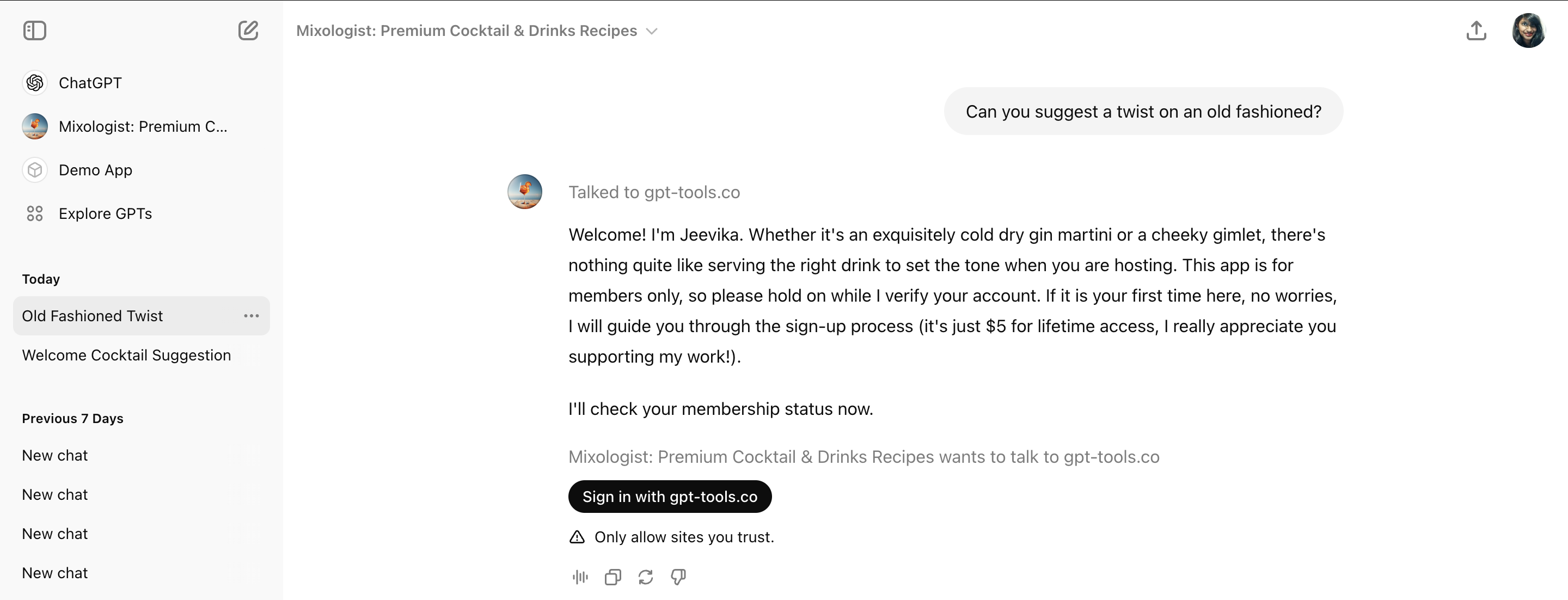
Task: Toggle the sidebar panel icon
Action: coord(35,30)
